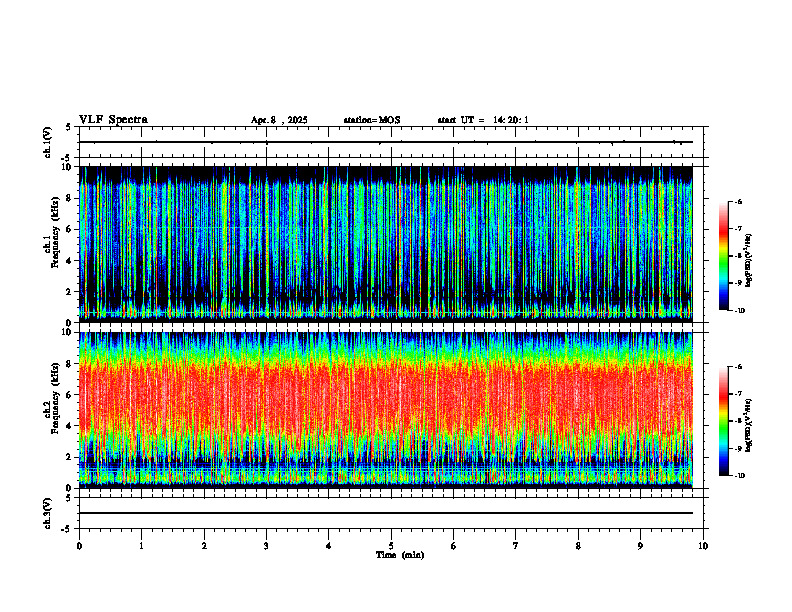Click the ch.2 spectrogram color bar
Viewport: 792px width, 612px height.
click(x=723, y=421)
